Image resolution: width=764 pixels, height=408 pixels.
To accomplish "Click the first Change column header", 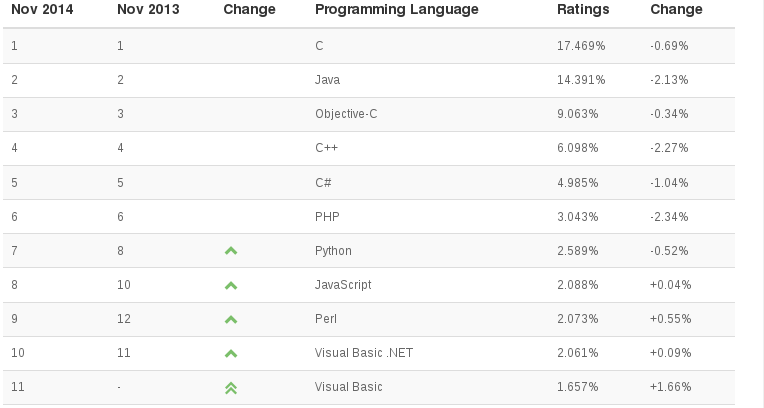I will click(249, 9).
